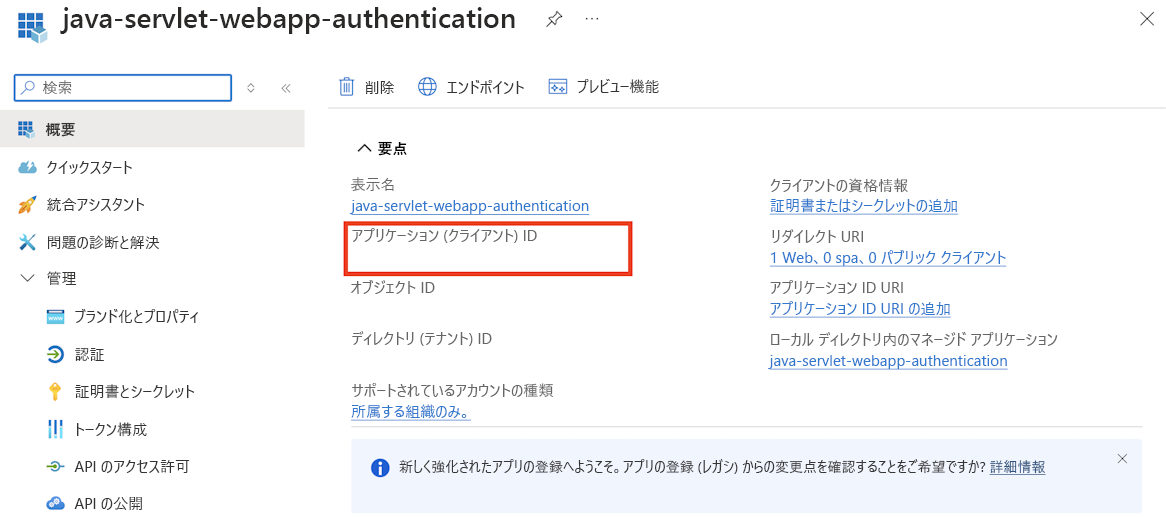This screenshot has width=1166, height=517.
Task: Click the API のアクセス許可 icon
Action: (x=55, y=466)
